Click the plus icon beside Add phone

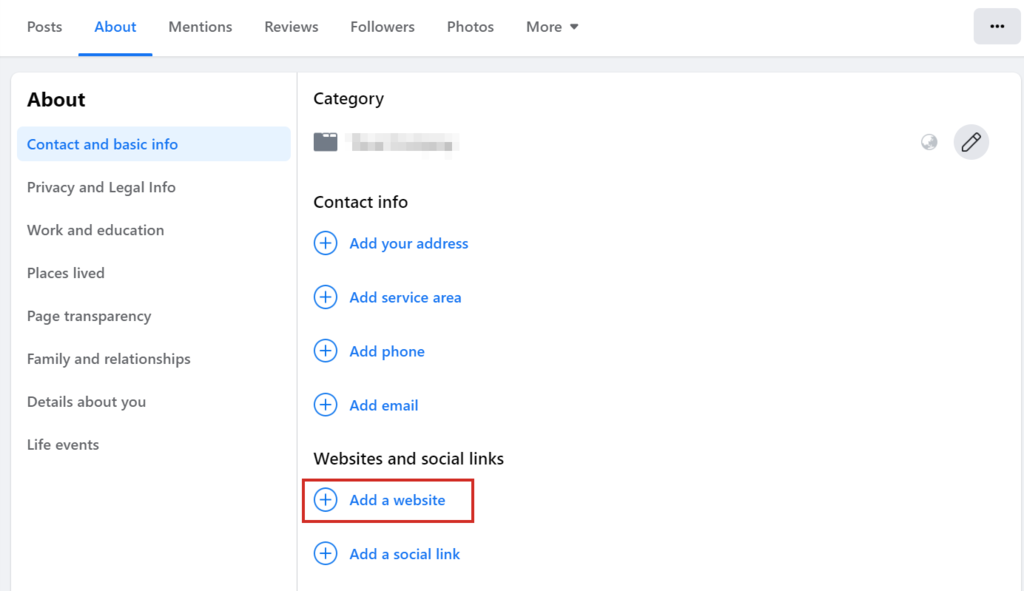point(325,351)
